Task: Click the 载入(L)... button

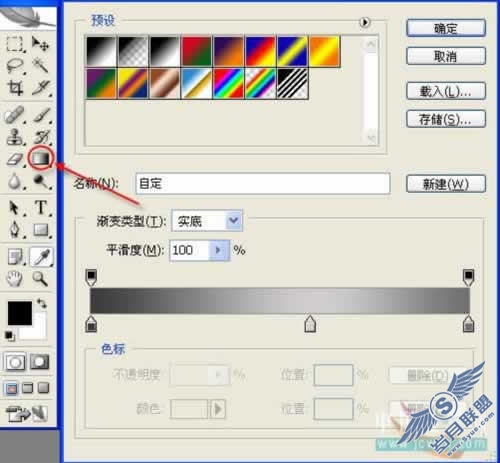Action: pyautogui.click(x=446, y=91)
